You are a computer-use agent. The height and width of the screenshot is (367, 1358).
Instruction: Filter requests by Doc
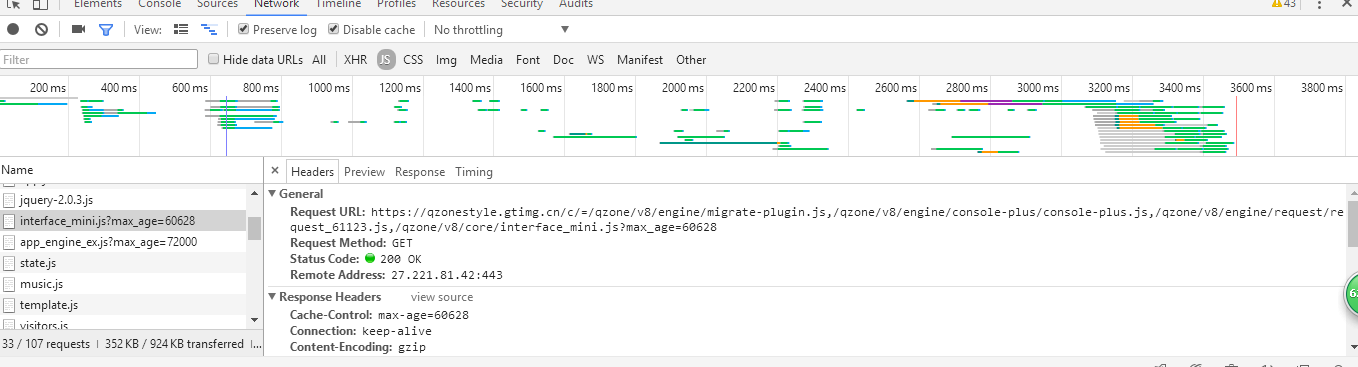tap(564, 60)
